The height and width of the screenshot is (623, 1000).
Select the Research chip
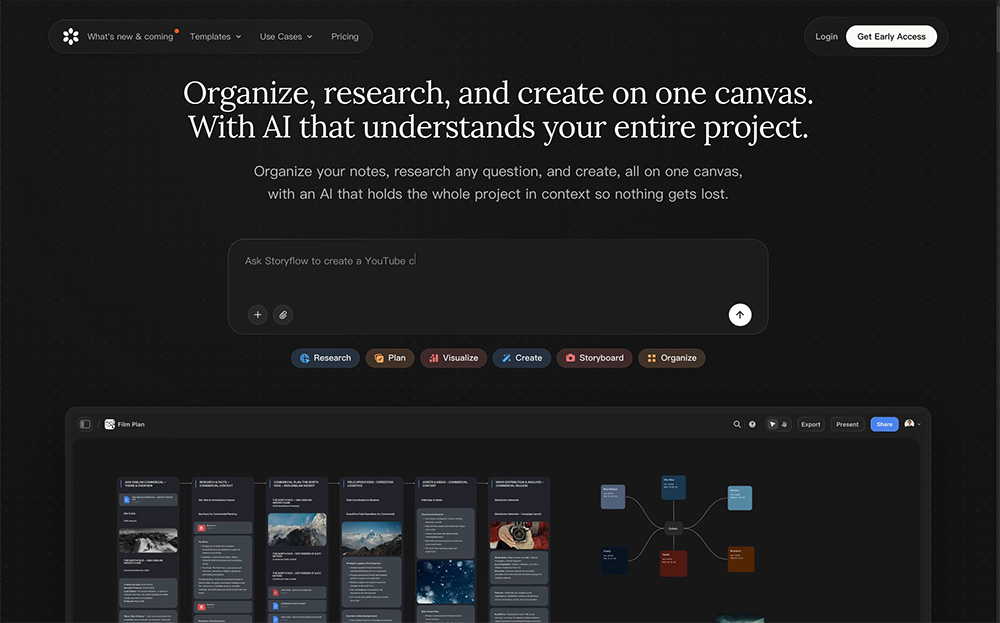pyautogui.click(x=325, y=358)
